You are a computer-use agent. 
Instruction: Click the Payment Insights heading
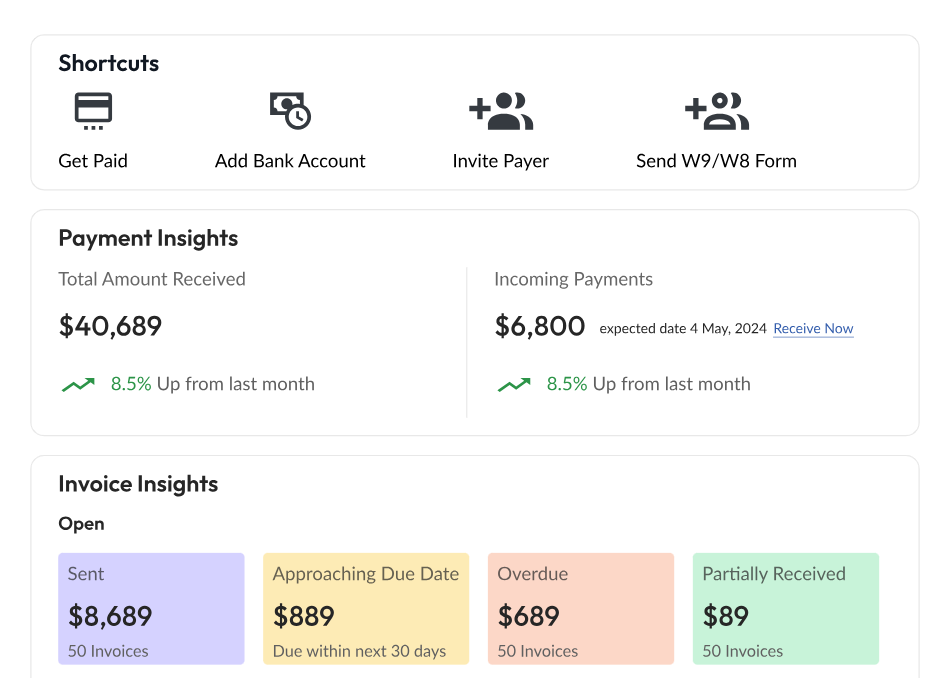click(148, 238)
